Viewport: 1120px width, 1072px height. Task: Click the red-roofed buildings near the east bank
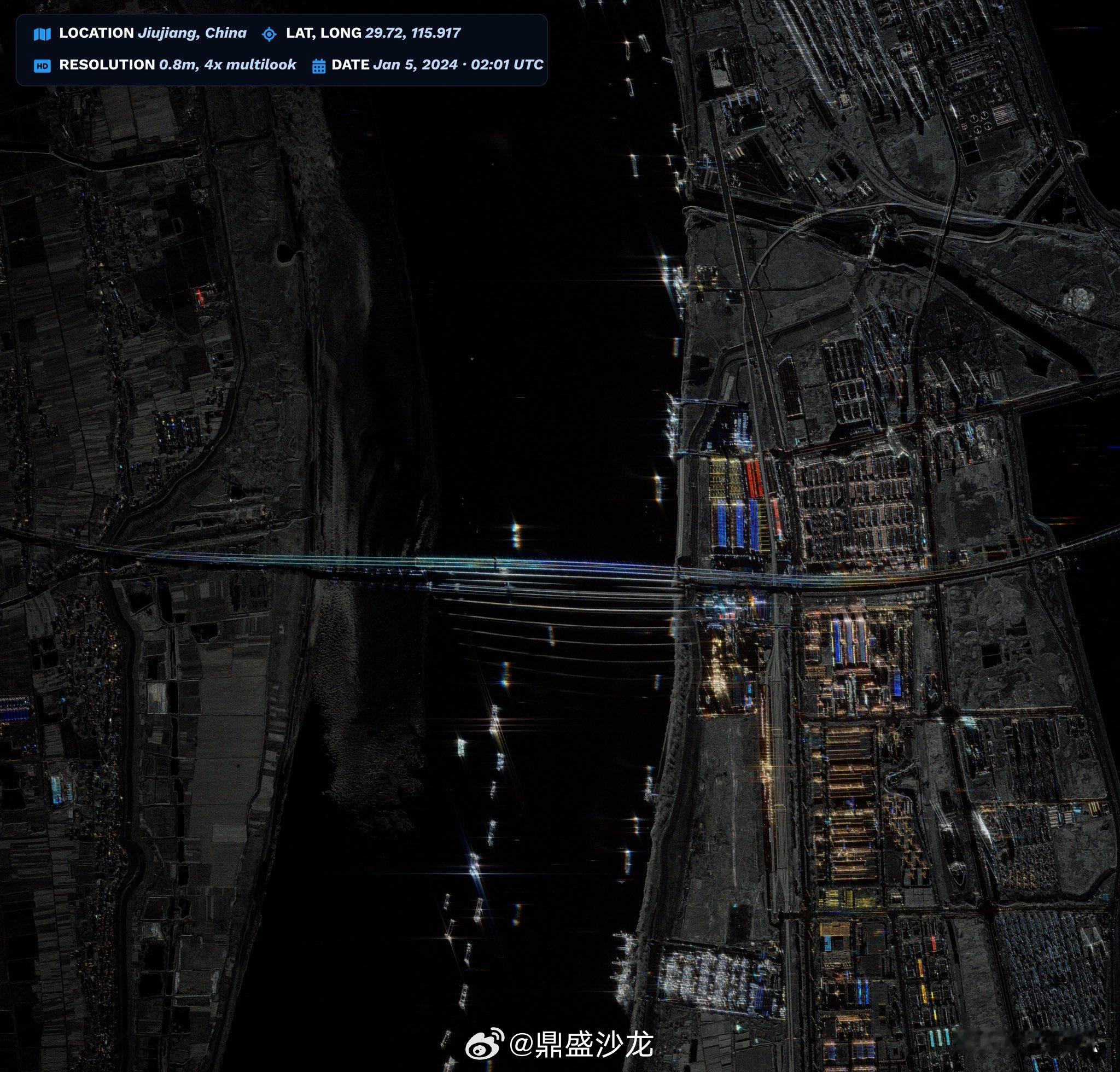pos(754,479)
